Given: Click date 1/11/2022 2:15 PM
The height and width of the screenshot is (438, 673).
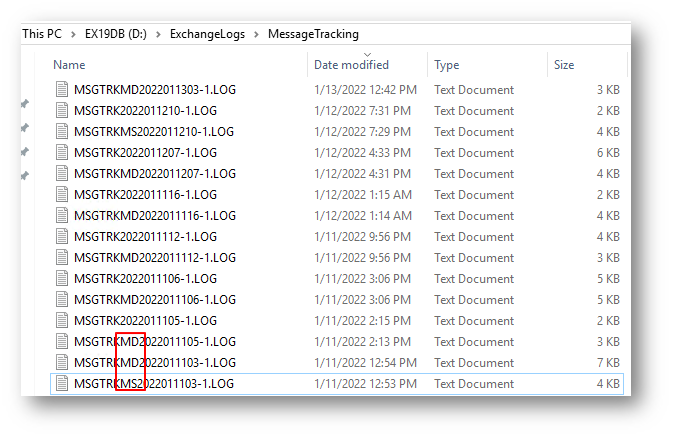Looking at the screenshot, I should tap(362, 321).
